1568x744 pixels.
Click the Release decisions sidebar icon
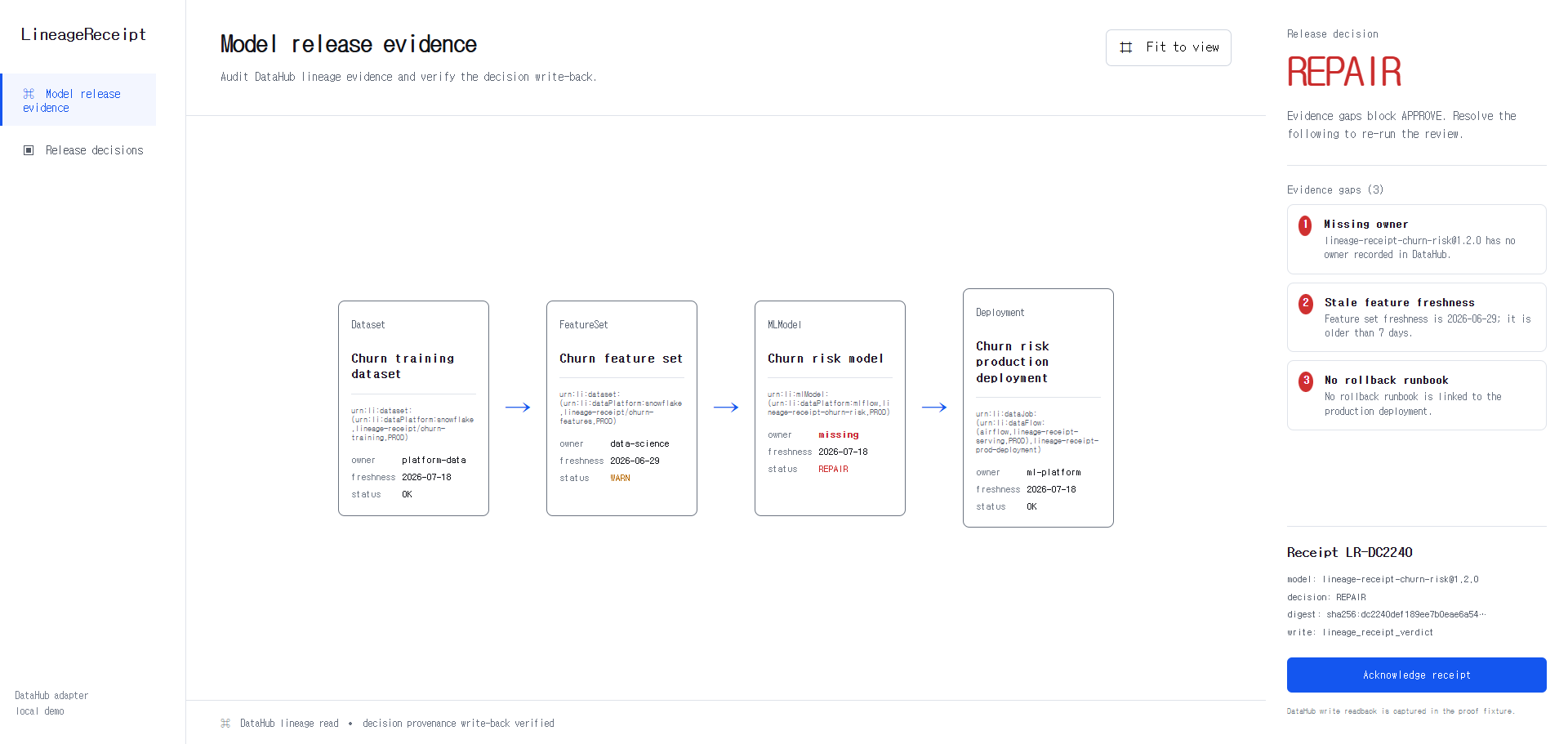[29, 150]
